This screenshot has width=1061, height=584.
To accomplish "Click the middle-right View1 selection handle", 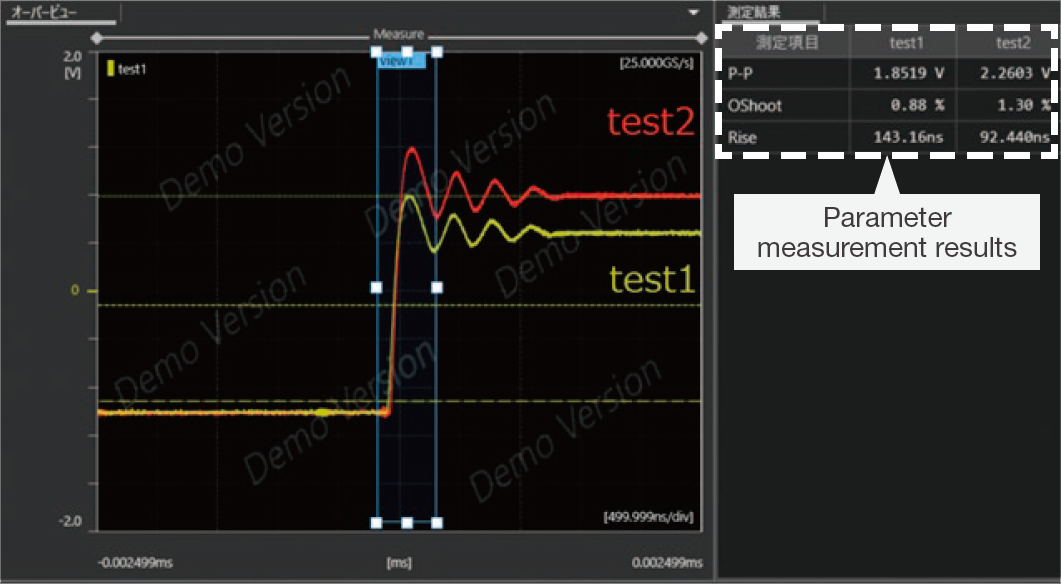I will (437, 287).
